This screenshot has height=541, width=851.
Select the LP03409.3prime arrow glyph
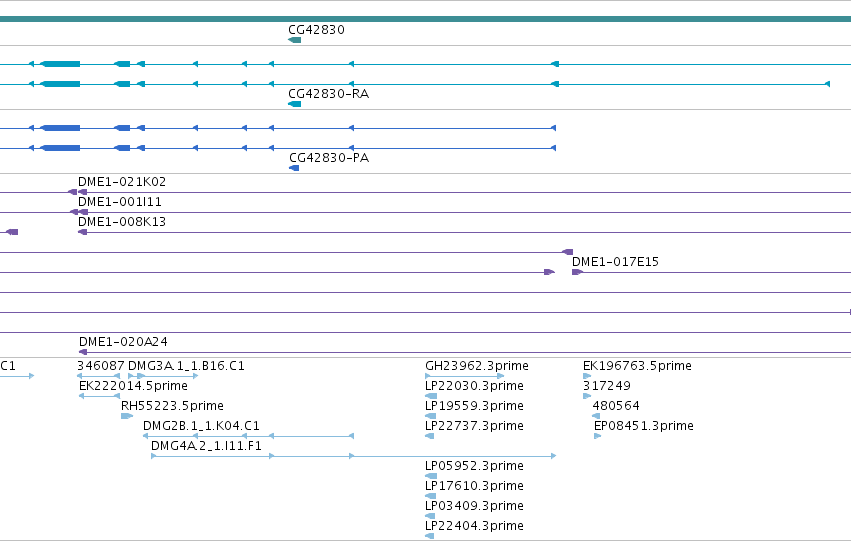coord(430,516)
